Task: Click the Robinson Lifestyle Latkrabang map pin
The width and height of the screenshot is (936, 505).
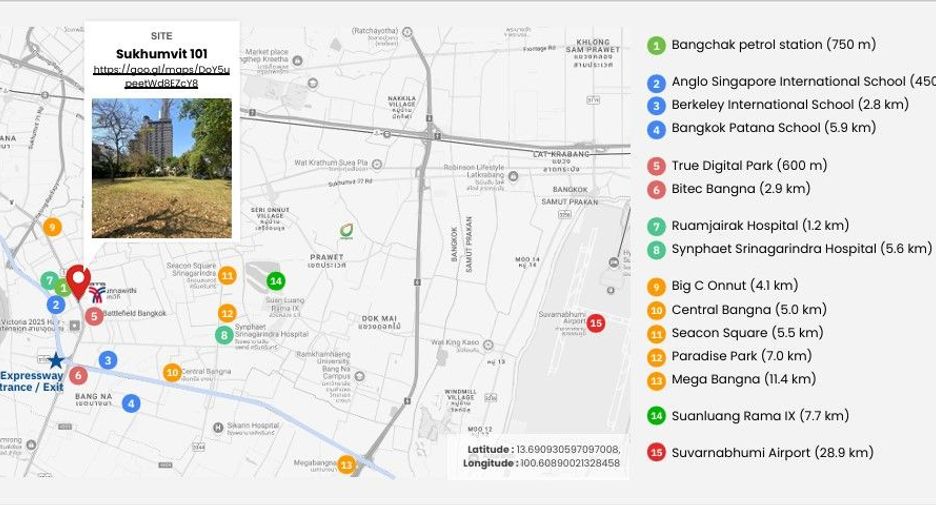Action: coord(513,176)
